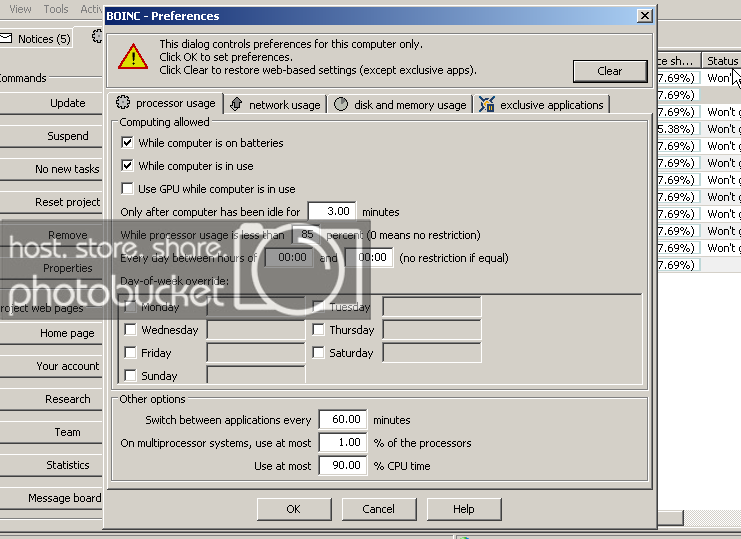Enable 'Use GPU while computer is in use'
Viewport: 741px width, 539px height.
(x=127, y=189)
